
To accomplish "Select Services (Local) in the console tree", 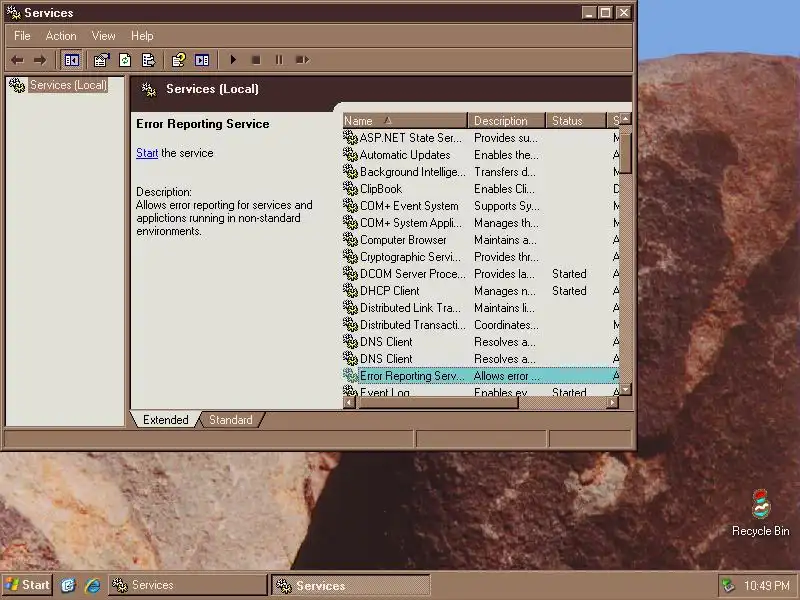I will [68, 85].
